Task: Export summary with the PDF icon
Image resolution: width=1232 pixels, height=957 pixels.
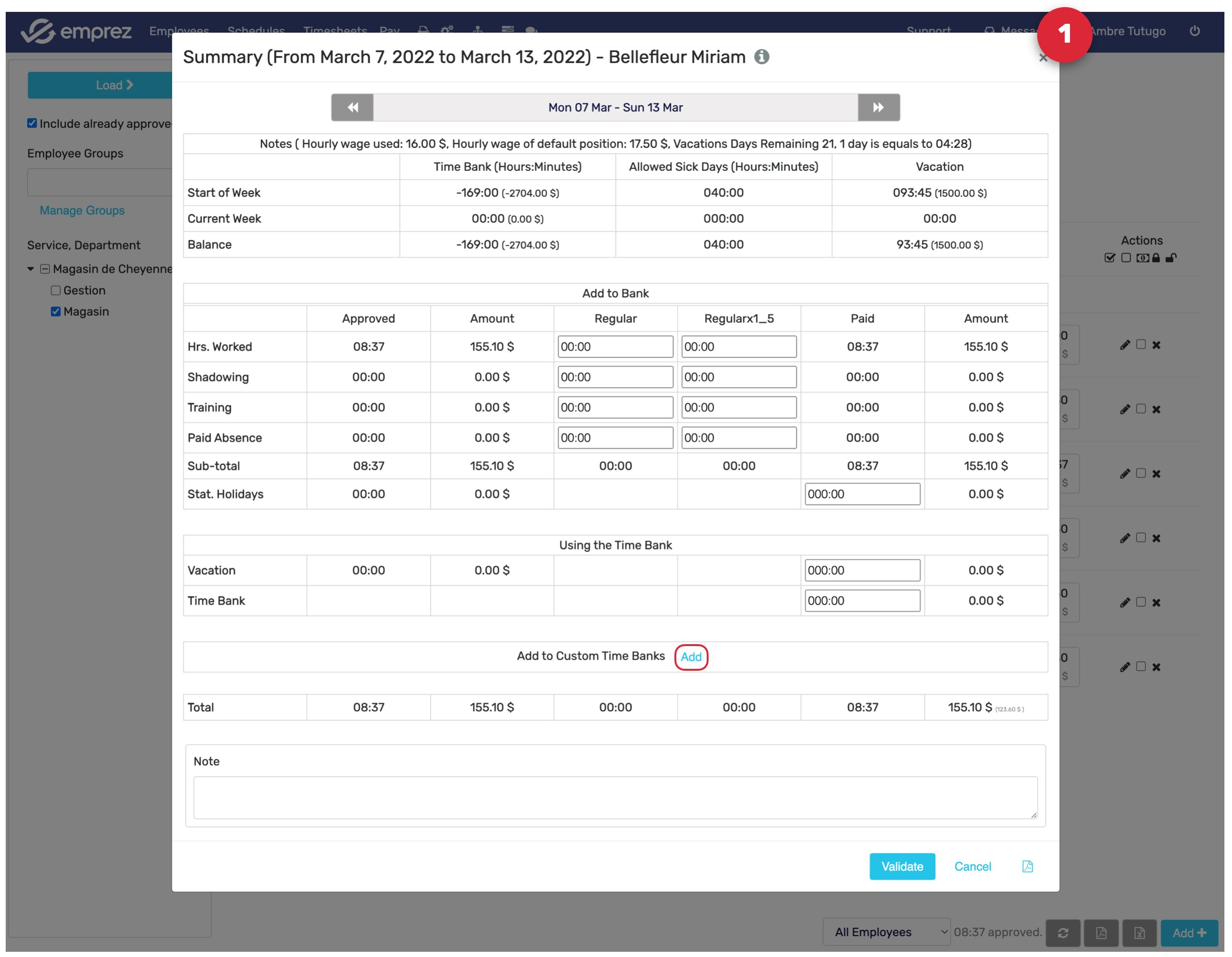Action: (x=1027, y=866)
